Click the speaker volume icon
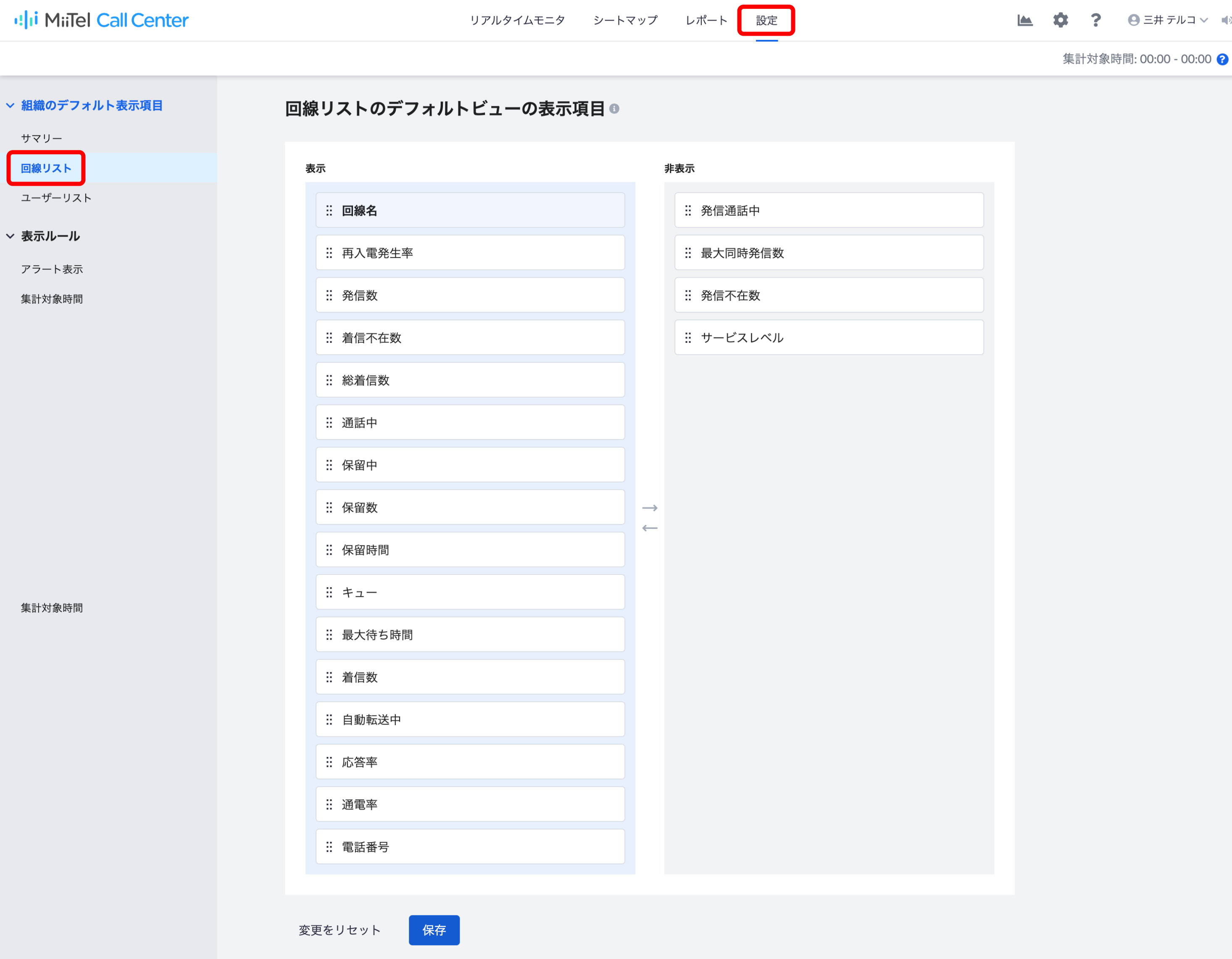Screen dimensions: 1232x959 coord(1227,20)
